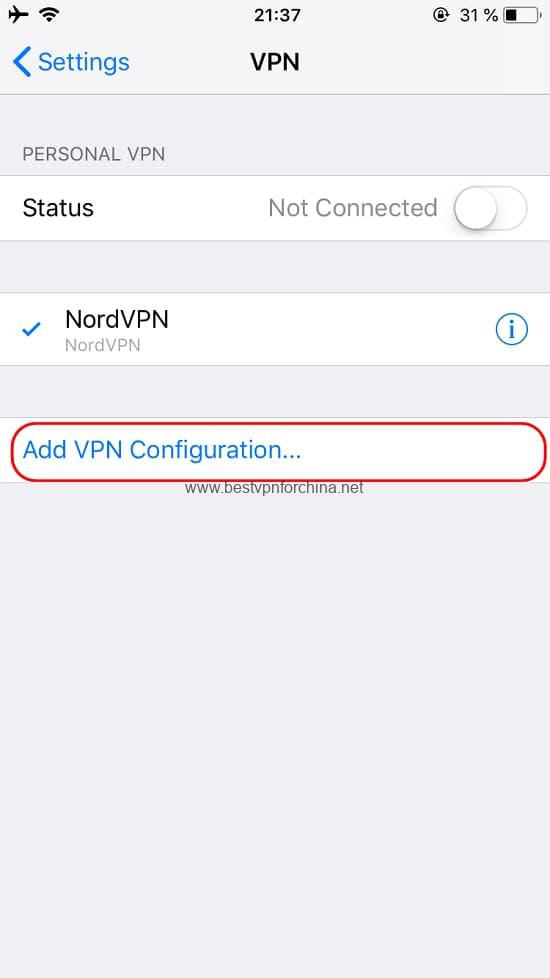Tap the Wi-Fi signal status icon
This screenshot has height=978, width=550.
point(49,14)
